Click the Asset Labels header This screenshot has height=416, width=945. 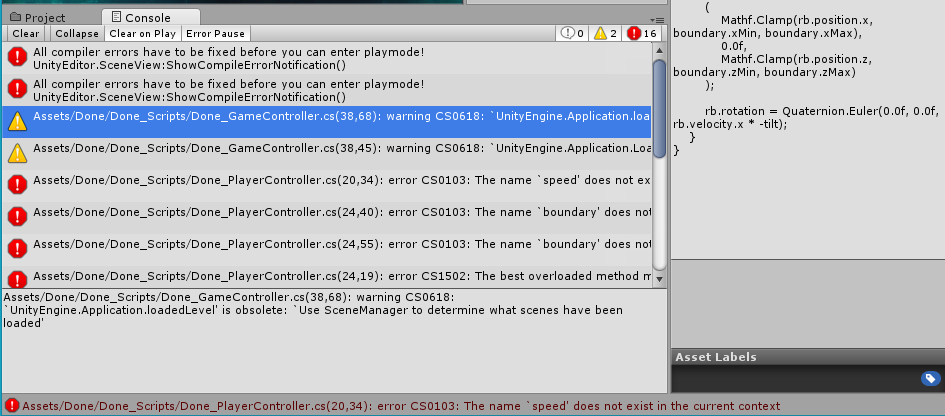click(808, 357)
